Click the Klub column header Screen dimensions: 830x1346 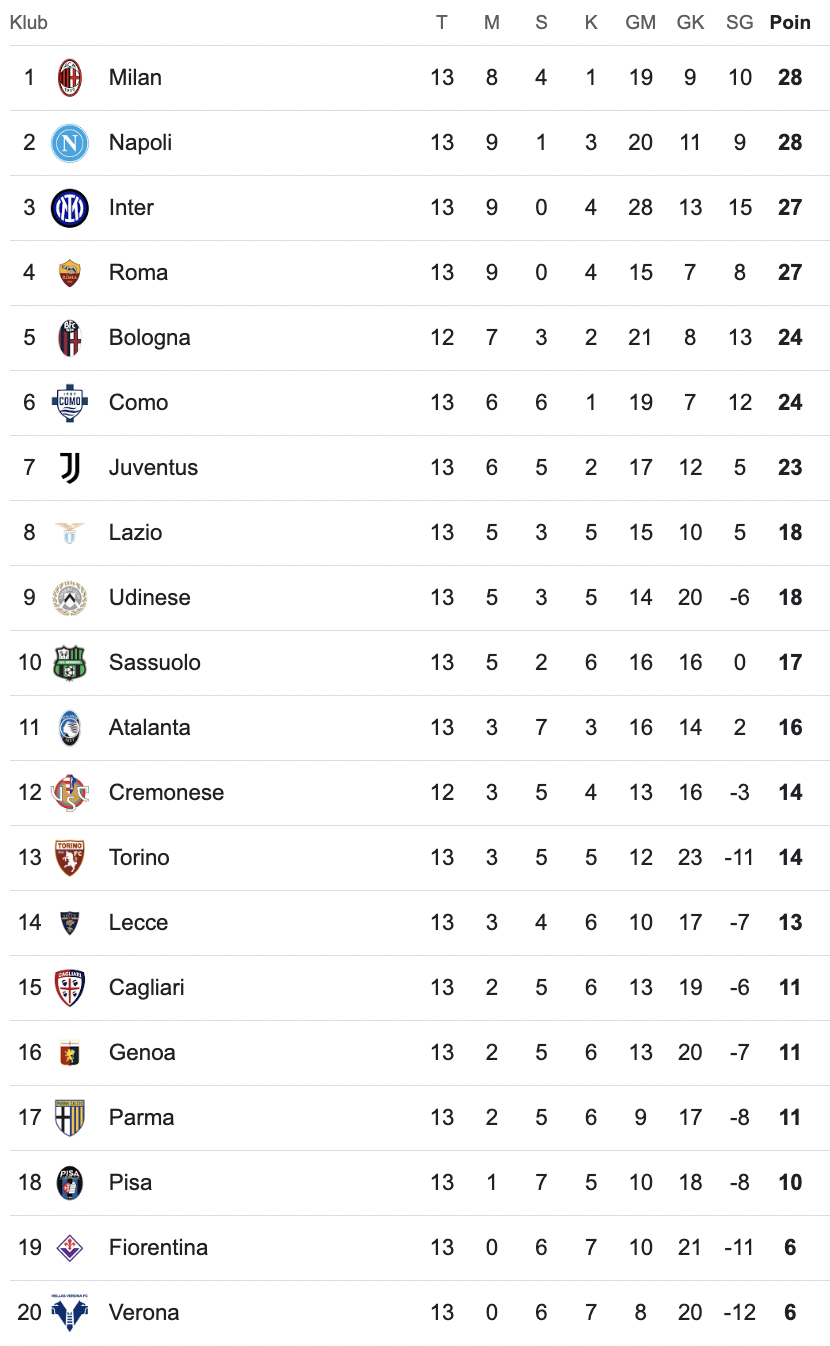coord(29,23)
